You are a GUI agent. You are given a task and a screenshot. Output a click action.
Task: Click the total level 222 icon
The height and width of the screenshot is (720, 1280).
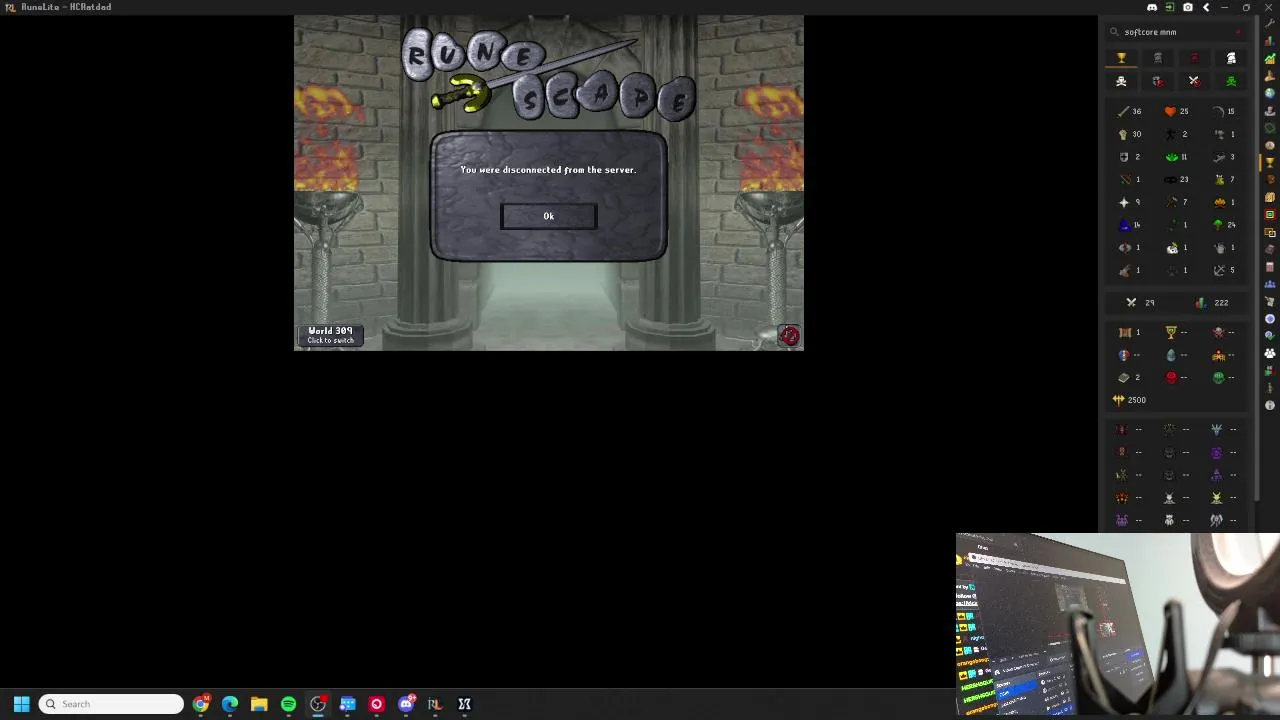coord(1212,303)
